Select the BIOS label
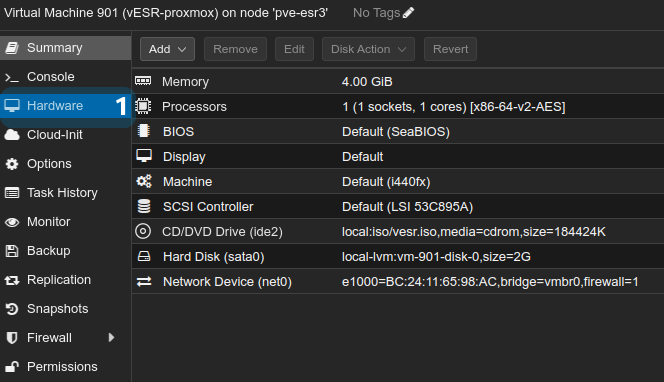 tap(178, 132)
